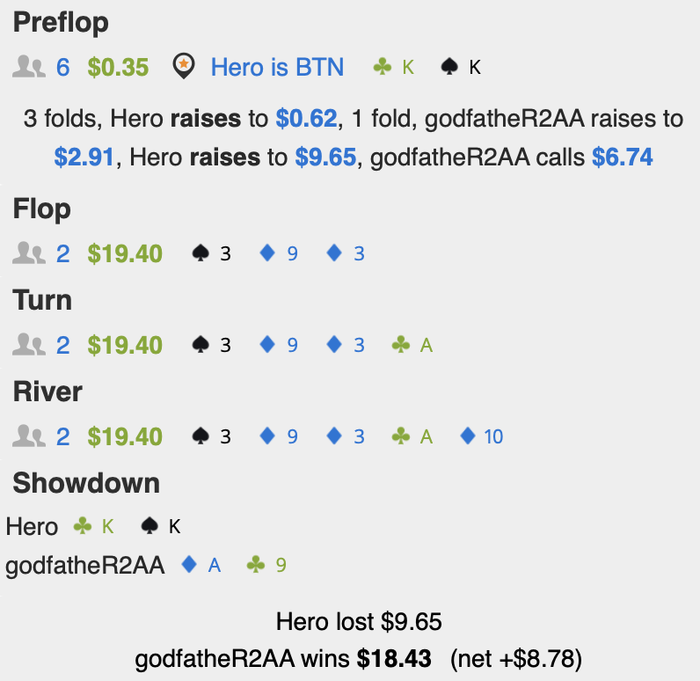This screenshot has height=681, width=700.
Task: Click the players icon in River row
Action: pyautogui.click(x=29, y=436)
